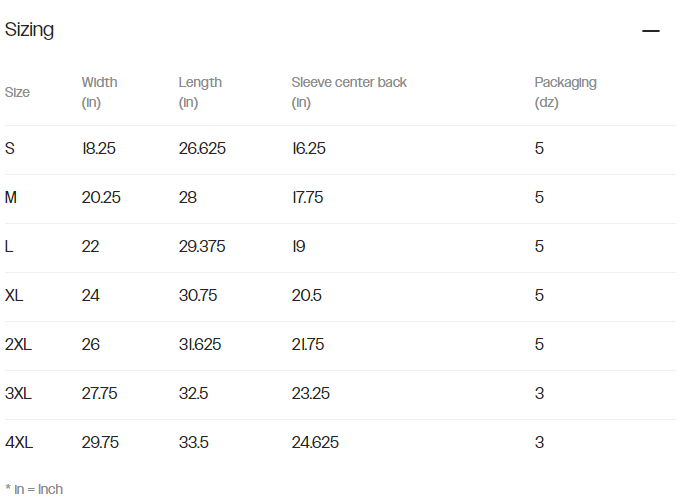This screenshot has width=695, height=500.
Task: Click the Sizing section heading
Action: pos(30,30)
